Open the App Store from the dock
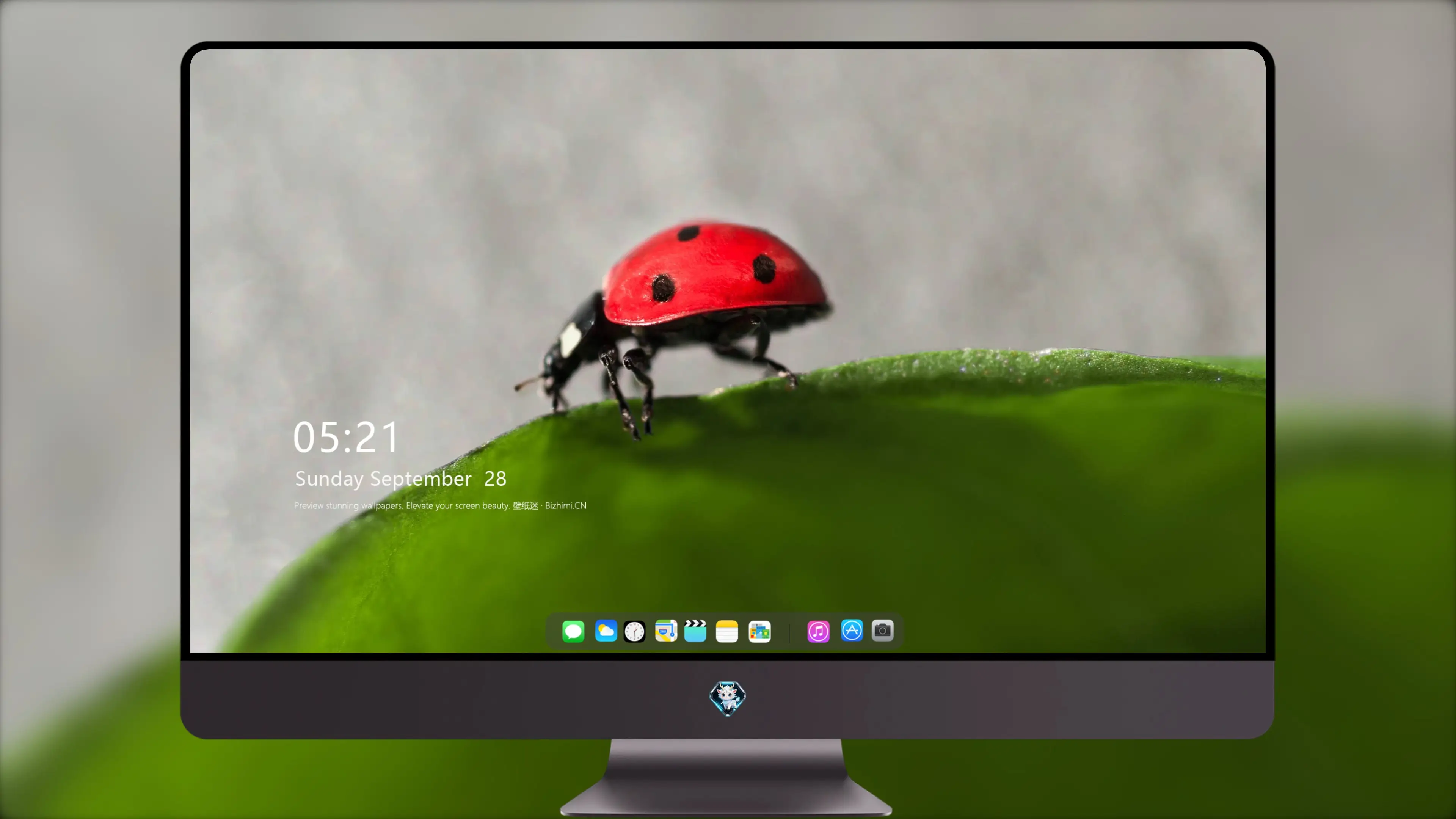Screen dimensions: 1456x819 [852, 630]
